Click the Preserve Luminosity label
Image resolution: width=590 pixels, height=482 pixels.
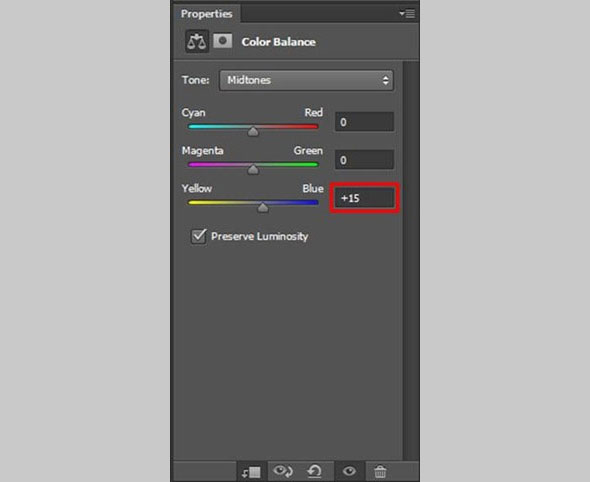tap(259, 236)
